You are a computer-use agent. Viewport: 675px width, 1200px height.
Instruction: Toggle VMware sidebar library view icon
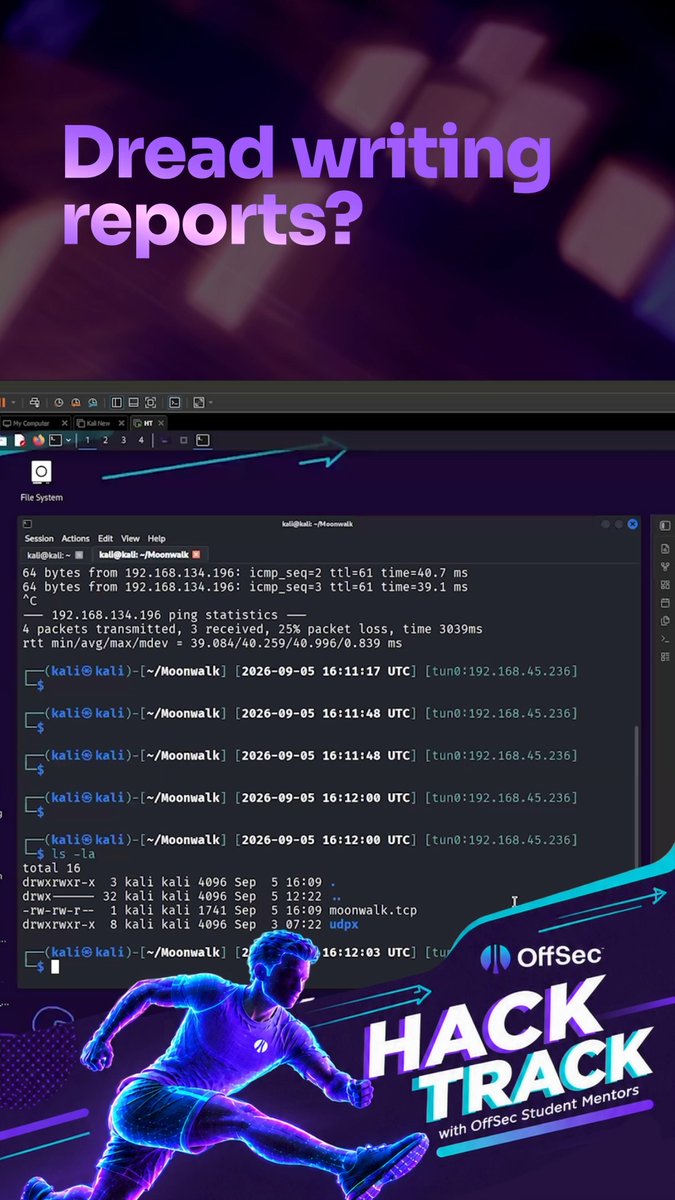tap(117, 402)
